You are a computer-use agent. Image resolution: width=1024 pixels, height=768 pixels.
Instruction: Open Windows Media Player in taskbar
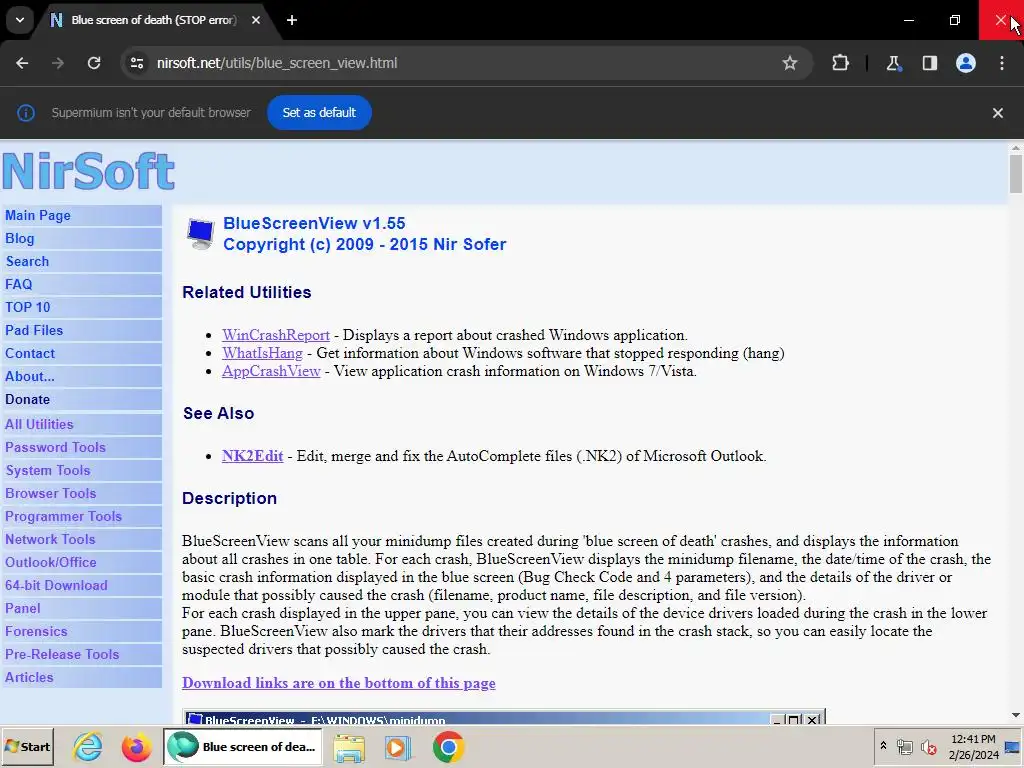click(398, 747)
